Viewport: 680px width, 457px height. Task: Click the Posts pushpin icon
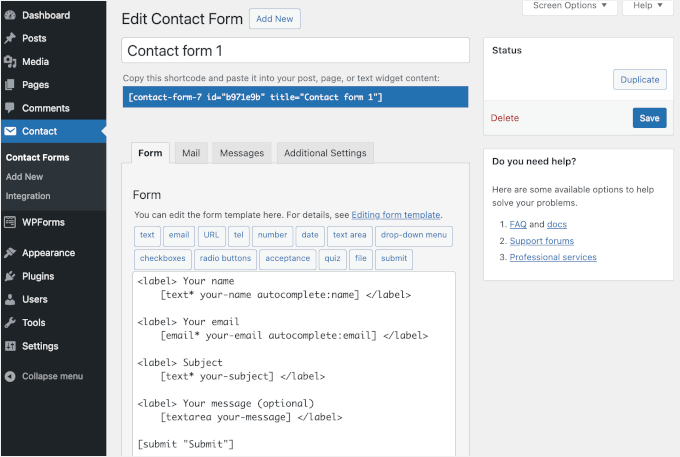[x=10, y=38]
